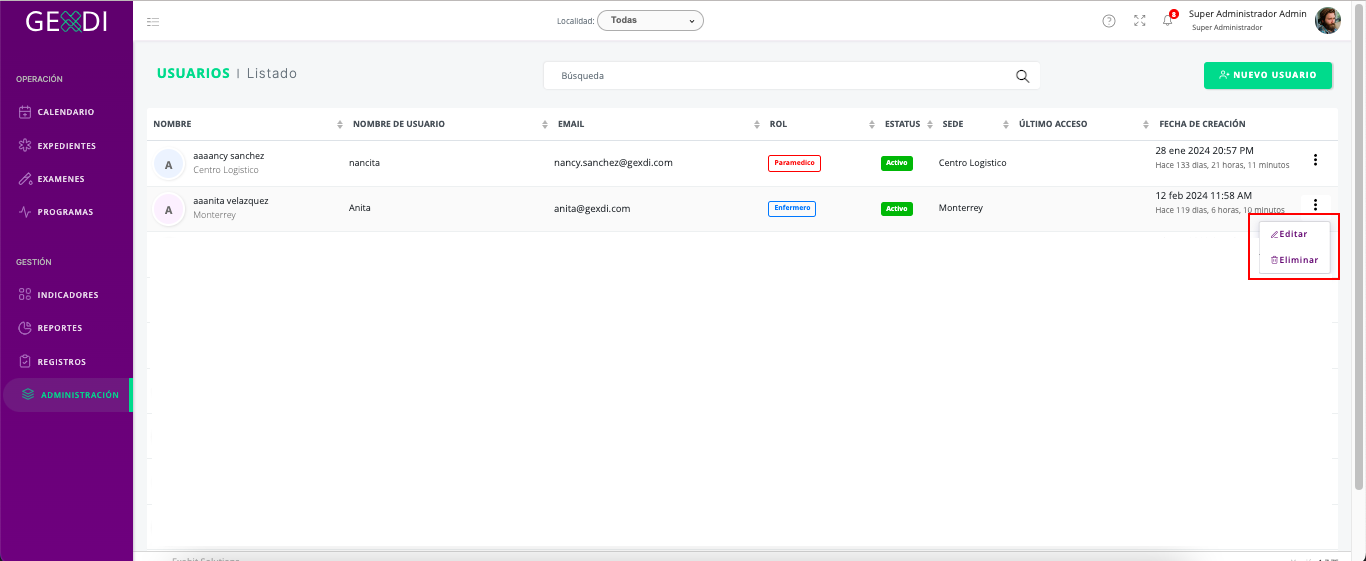Open the notifications bell icon
Image resolution: width=1366 pixels, height=561 pixels.
click(1167, 21)
